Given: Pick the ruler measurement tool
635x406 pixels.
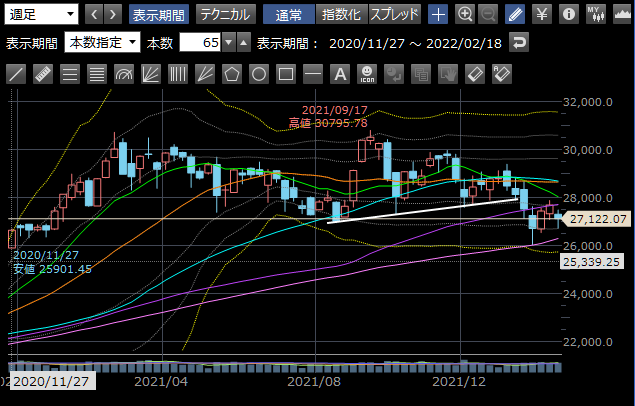Looking at the screenshot, I should click(x=43, y=74).
